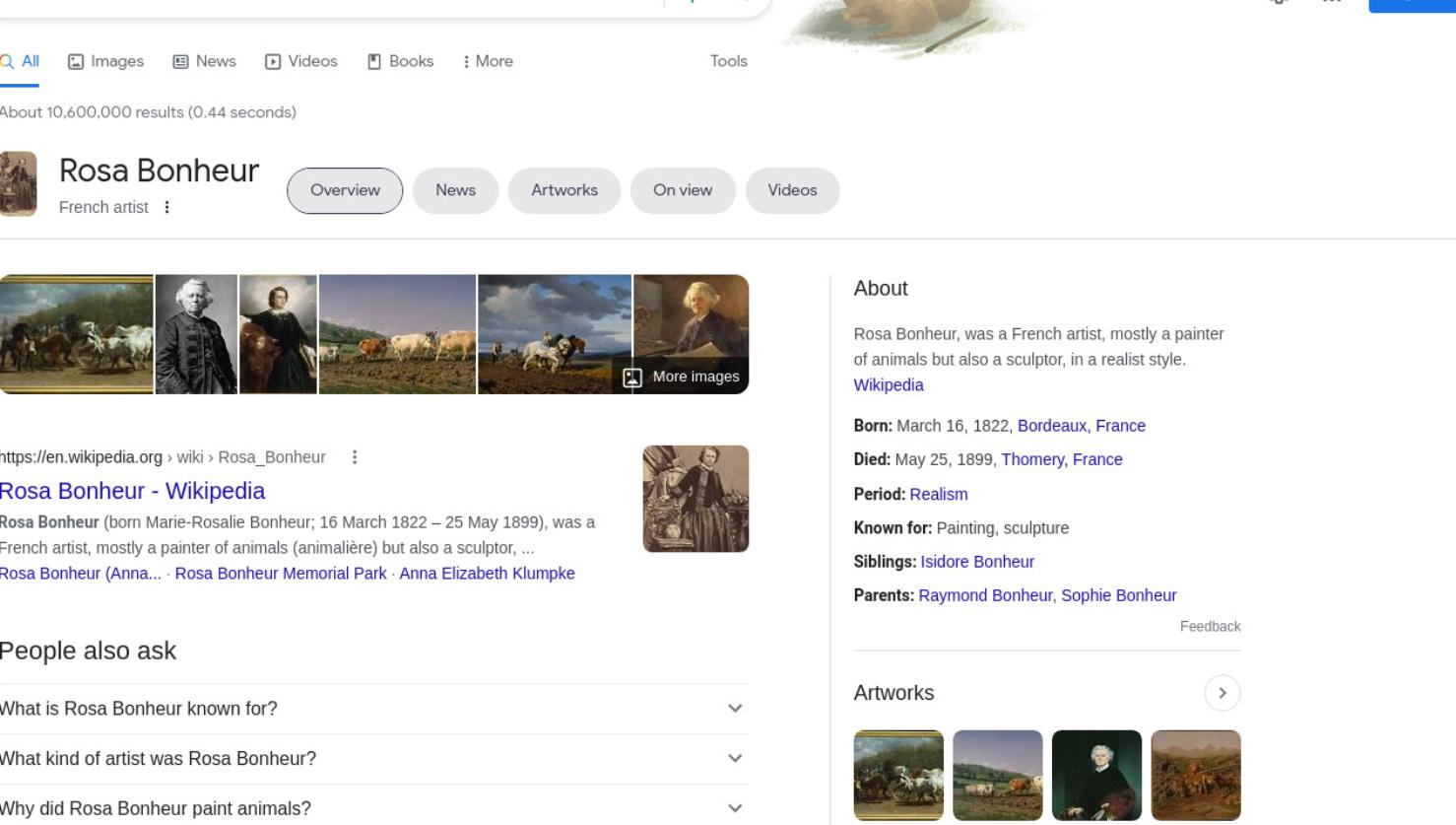Open the Horse Fair painting in image strip
This screenshot has width=1456, height=825.
coord(76,334)
